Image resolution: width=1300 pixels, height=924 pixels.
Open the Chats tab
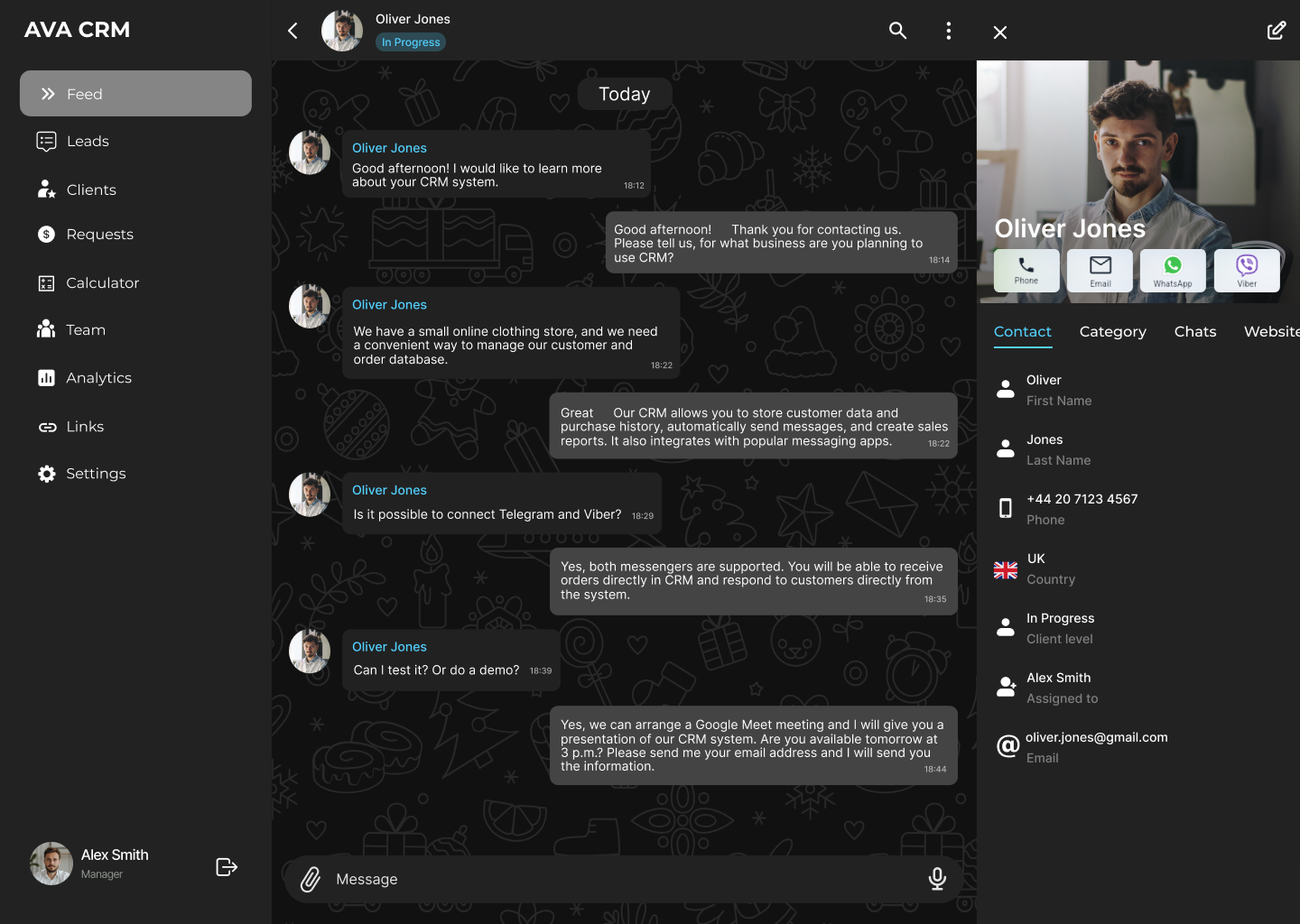point(1194,332)
